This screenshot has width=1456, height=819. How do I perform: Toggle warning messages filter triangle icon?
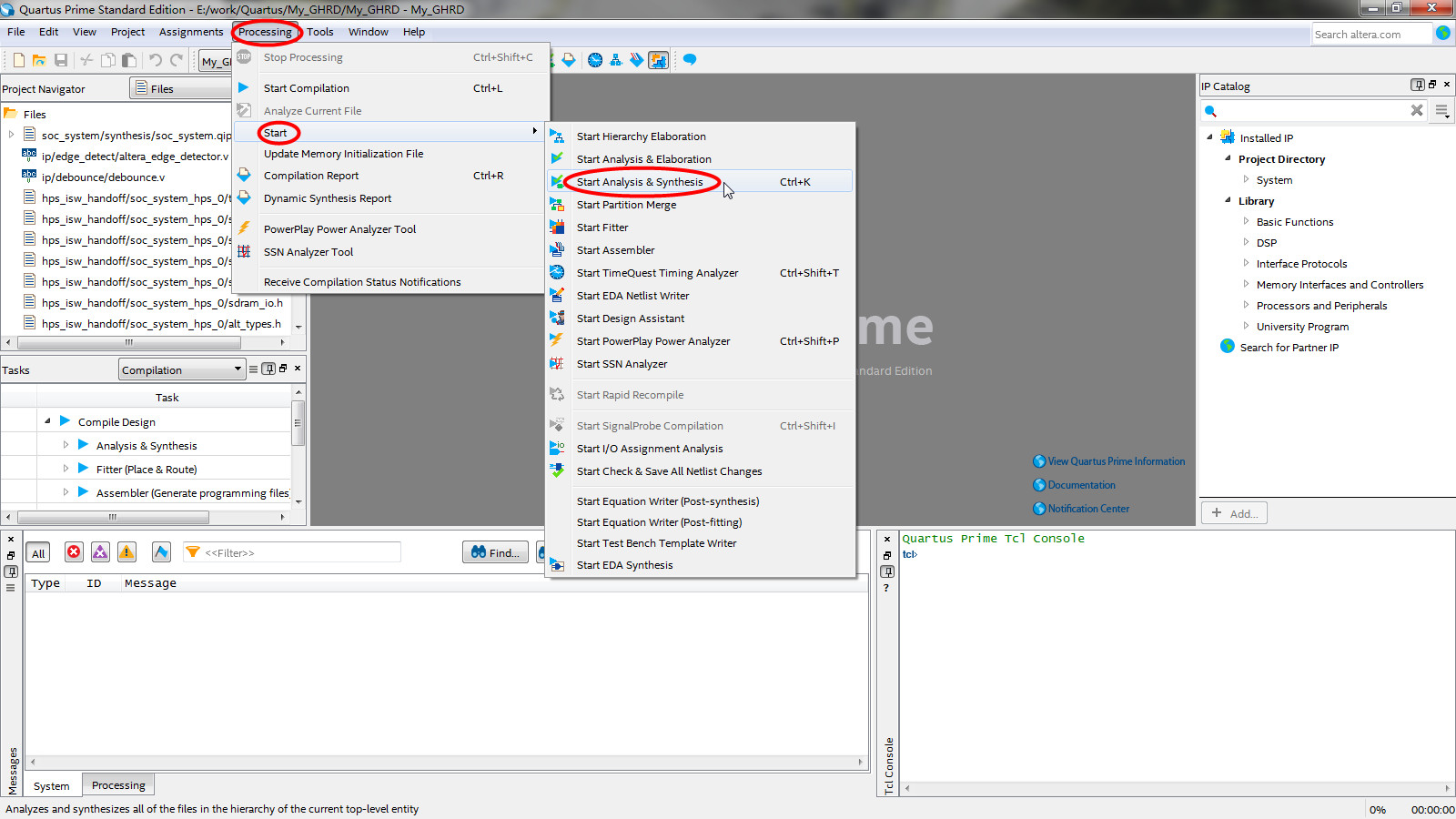click(x=126, y=552)
